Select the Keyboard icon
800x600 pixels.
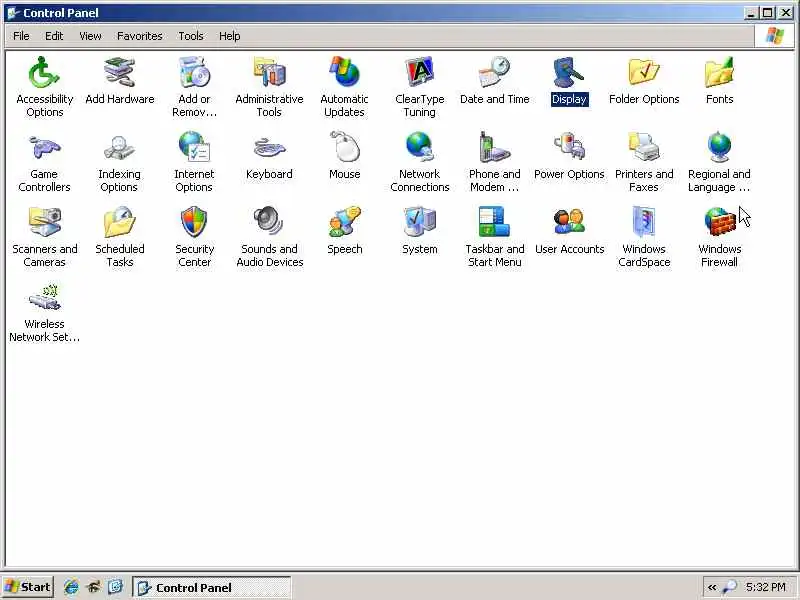[269, 147]
